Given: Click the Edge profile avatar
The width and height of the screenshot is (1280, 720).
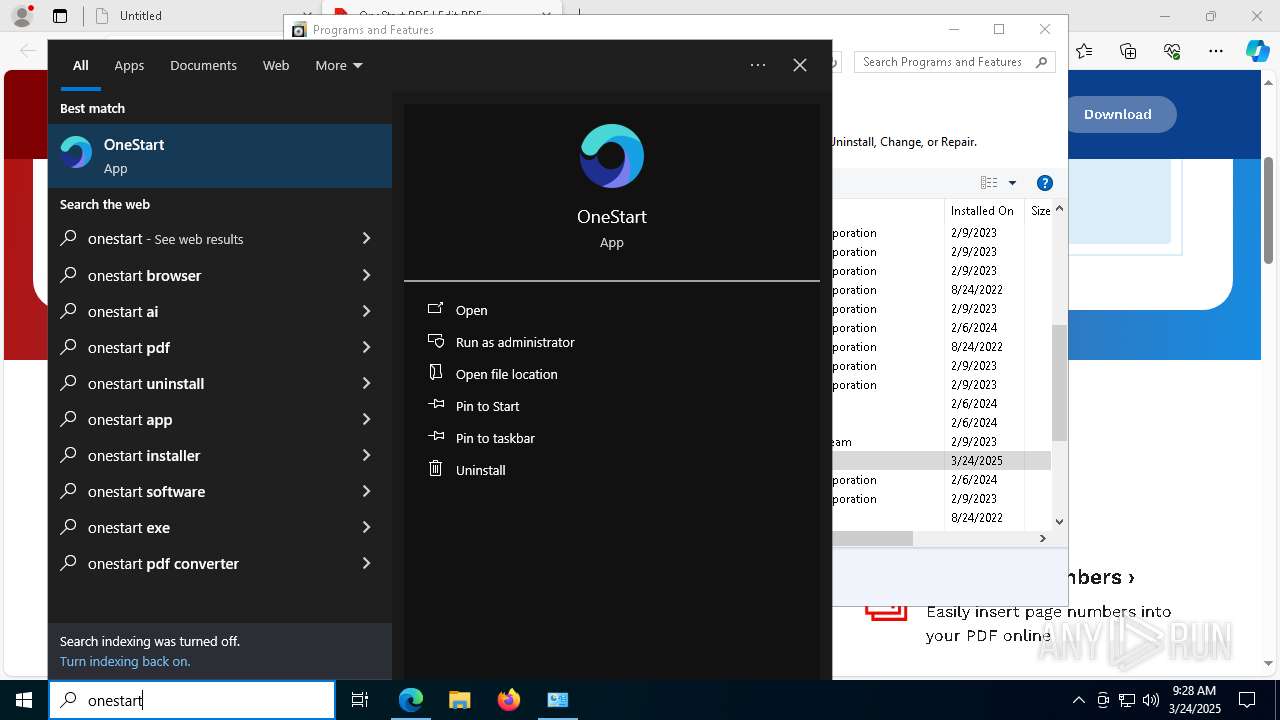Looking at the screenshot, I should 22,16.
